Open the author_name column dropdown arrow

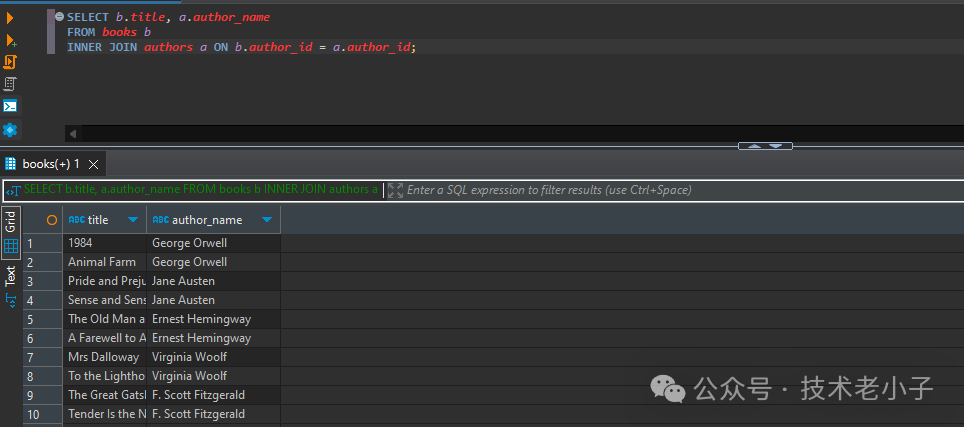[266, 220]
